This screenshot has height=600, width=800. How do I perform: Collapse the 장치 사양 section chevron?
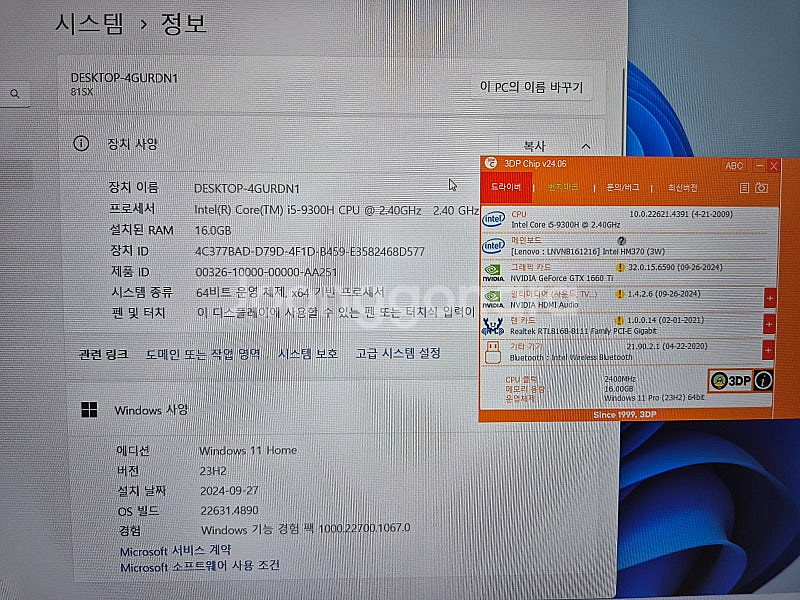pos(586,146)
